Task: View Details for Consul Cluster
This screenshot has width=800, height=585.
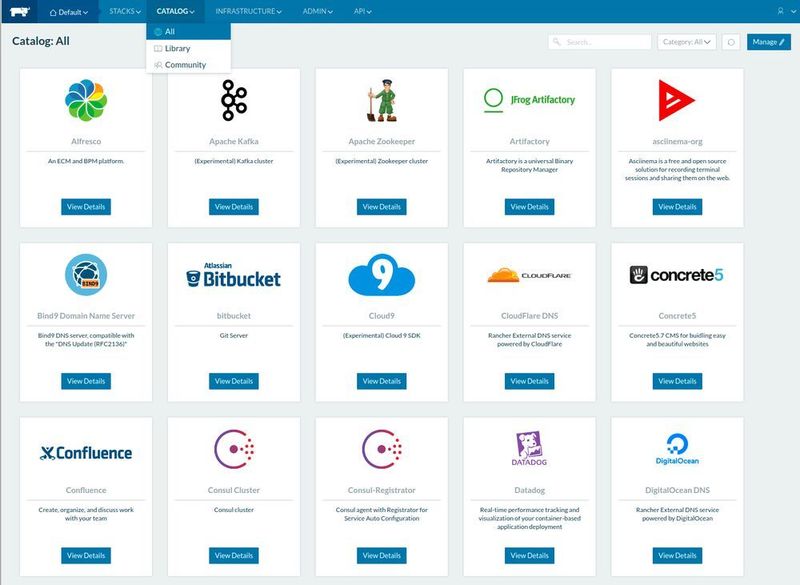Action: tap(234, 555)
